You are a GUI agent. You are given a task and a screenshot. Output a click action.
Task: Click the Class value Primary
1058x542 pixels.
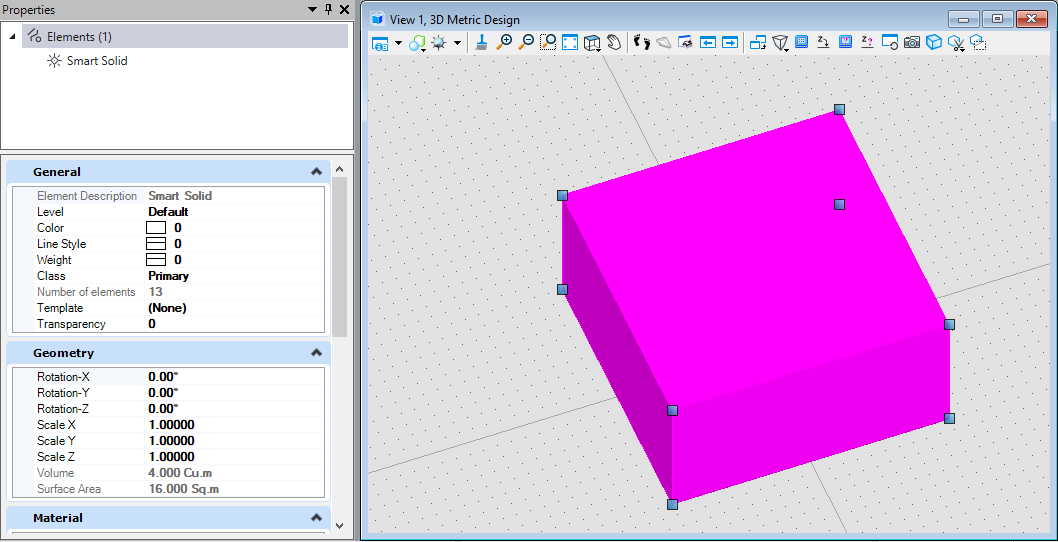[169, 276]
